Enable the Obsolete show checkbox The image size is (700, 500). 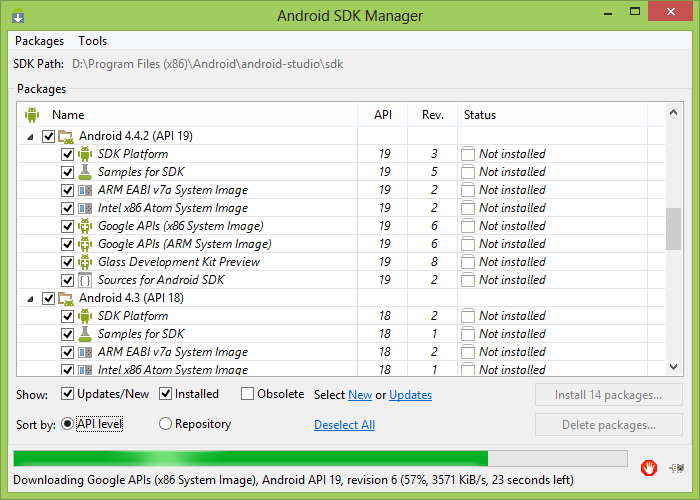pyautogui.click(x=247, y=394)
